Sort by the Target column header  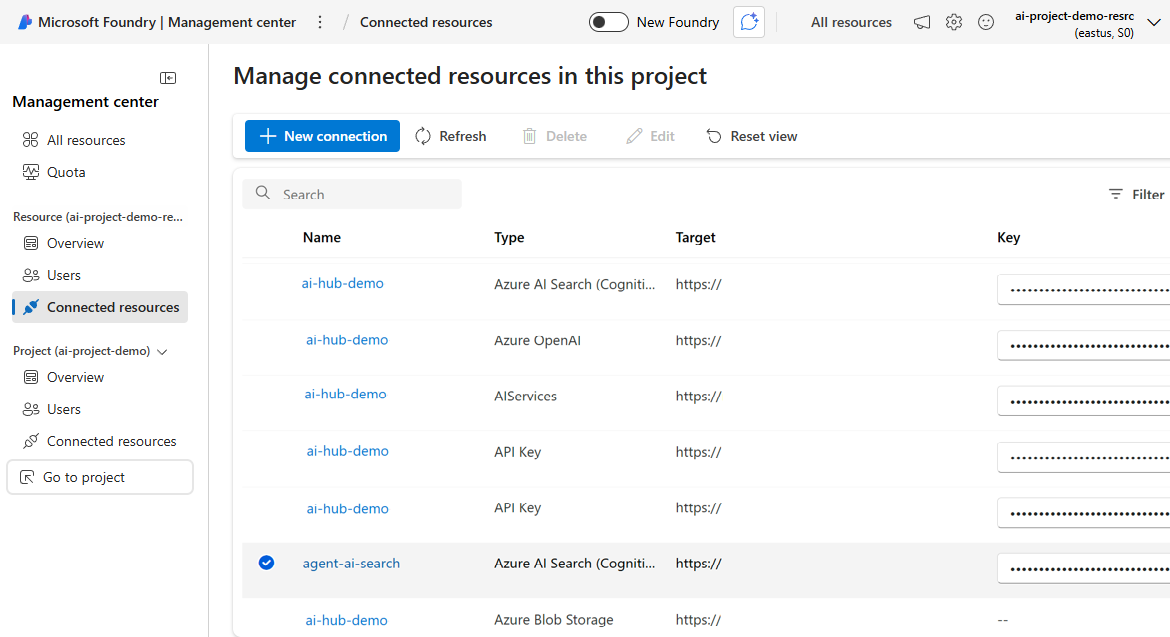[695, 237]
